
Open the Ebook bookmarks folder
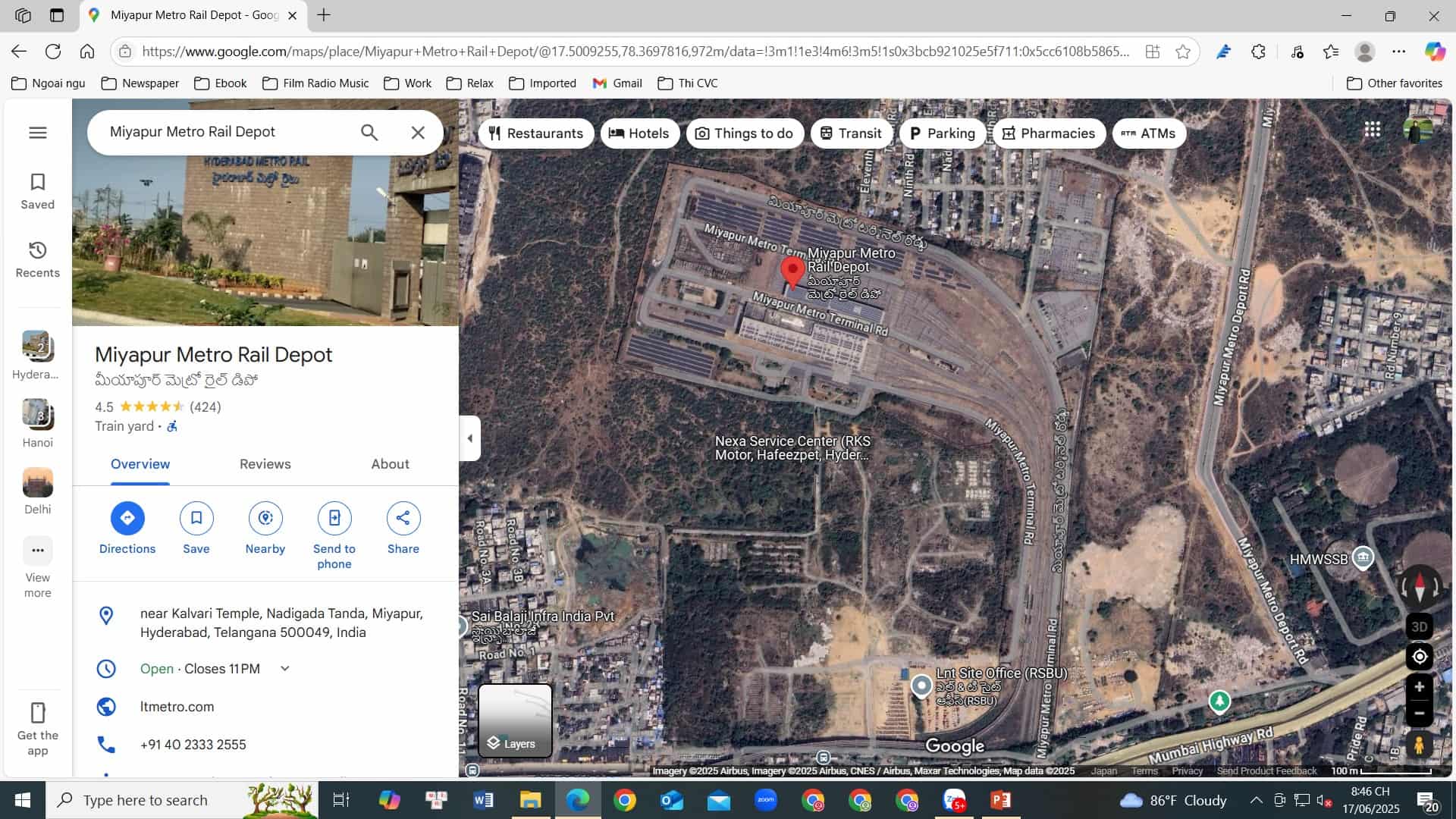[221, 83]
